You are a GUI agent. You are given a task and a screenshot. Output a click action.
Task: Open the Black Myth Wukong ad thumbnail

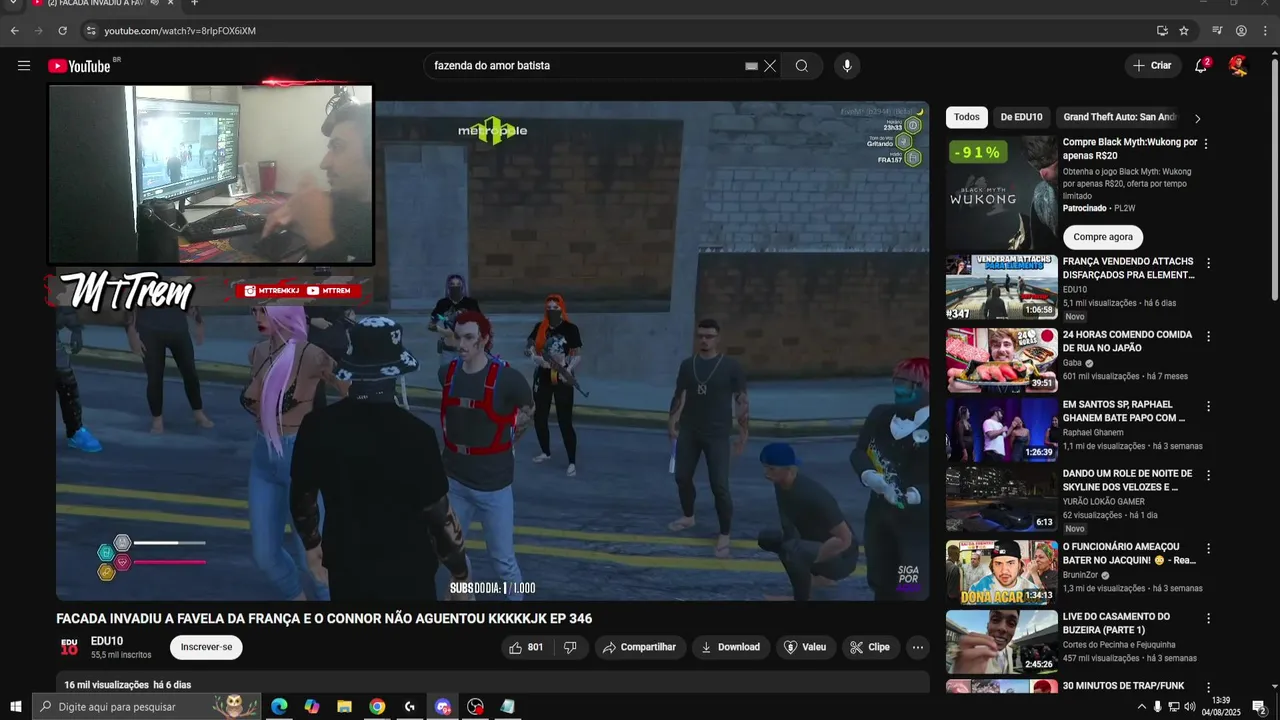(1002, 193)
